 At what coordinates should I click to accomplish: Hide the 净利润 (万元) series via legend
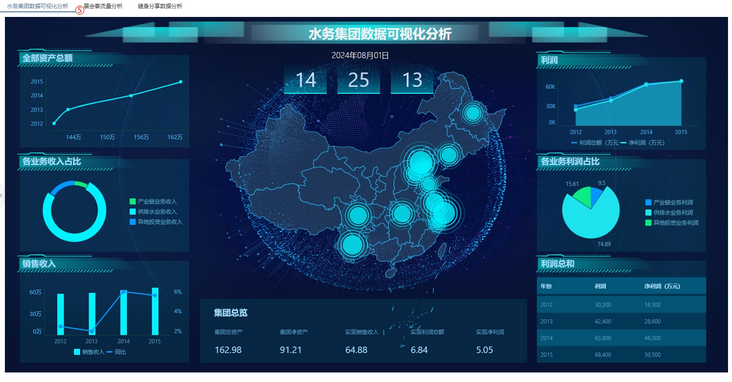coord(642,142)
